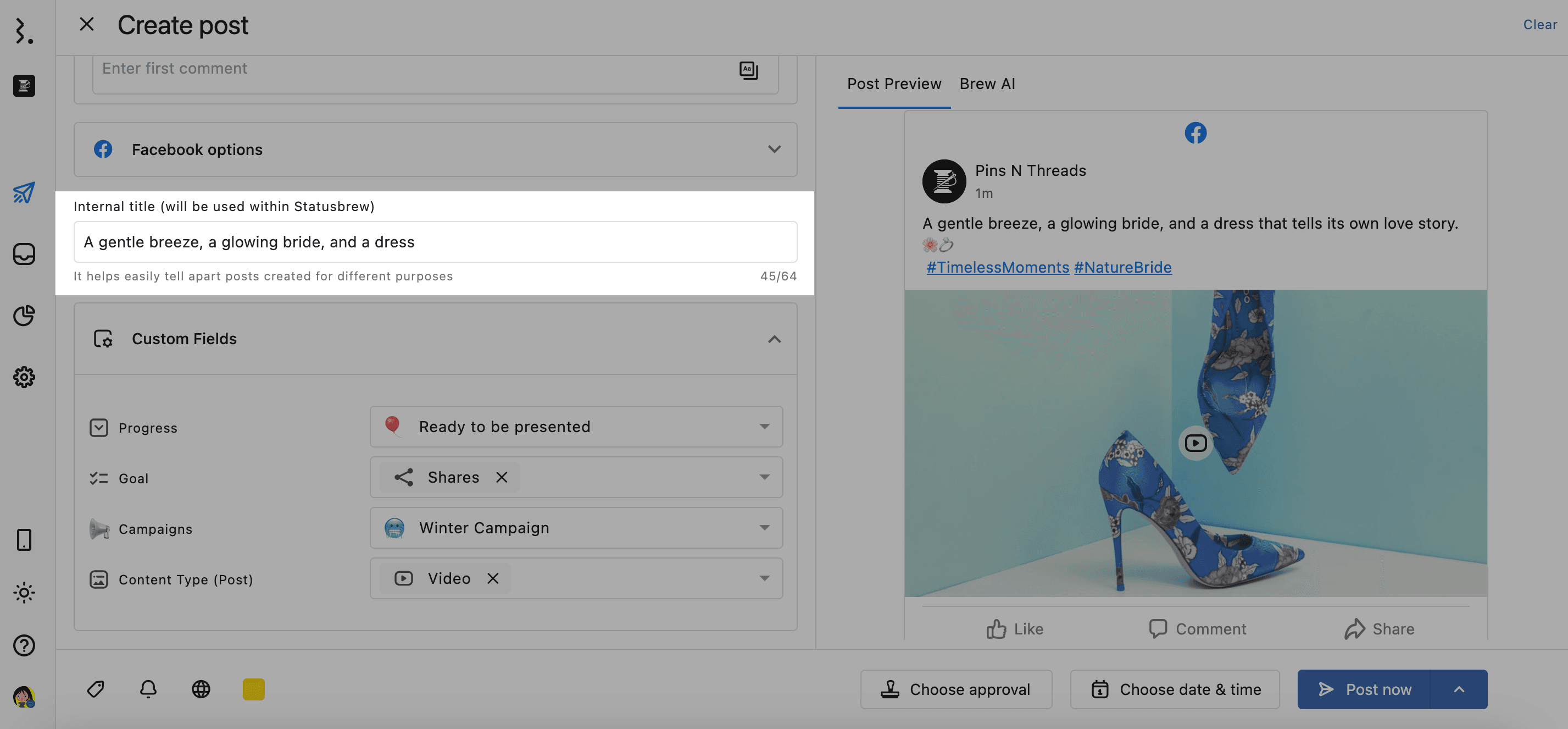Collapse the Custom Fields section
Viewport: 1568px width, 729px height.
(774, 339)
